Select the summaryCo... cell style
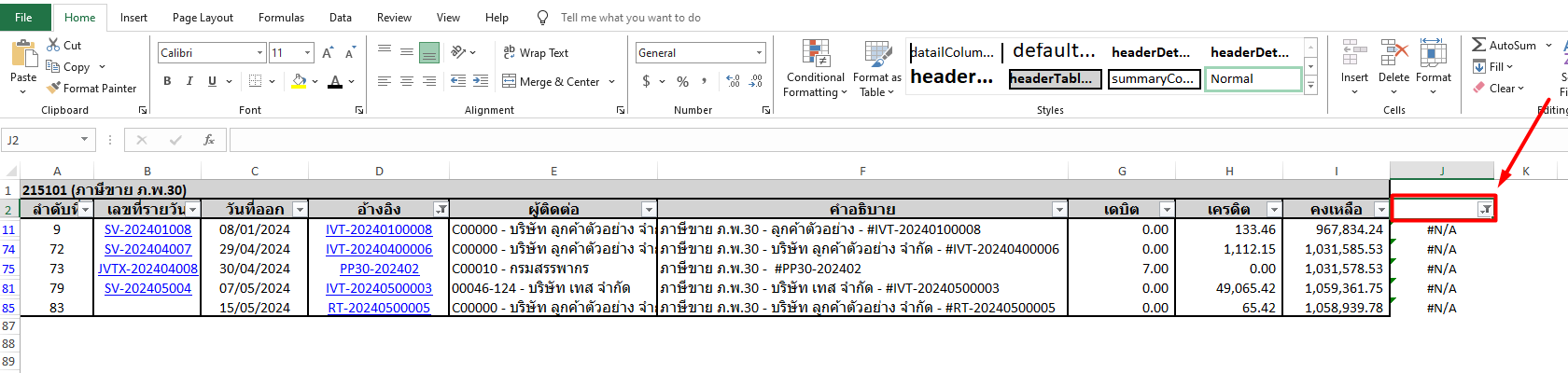Screen dimensions: 1568x373 click(x=1155, y=78)
